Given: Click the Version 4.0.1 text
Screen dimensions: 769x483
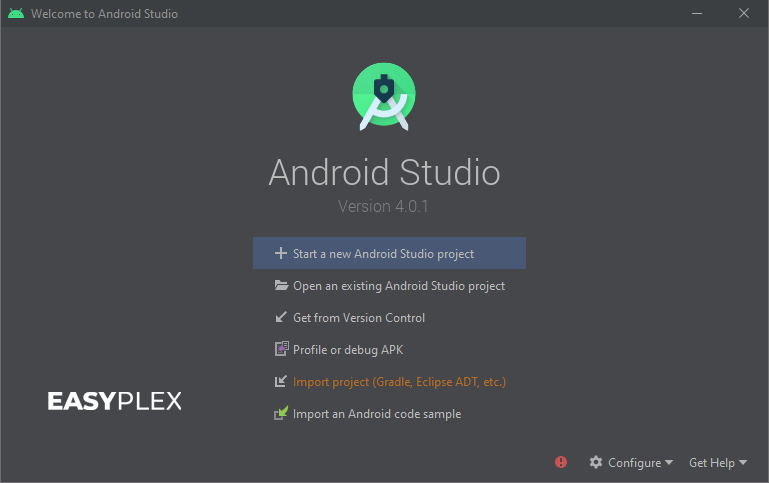Looking at the screenshot, I should (x=383, y=206).
